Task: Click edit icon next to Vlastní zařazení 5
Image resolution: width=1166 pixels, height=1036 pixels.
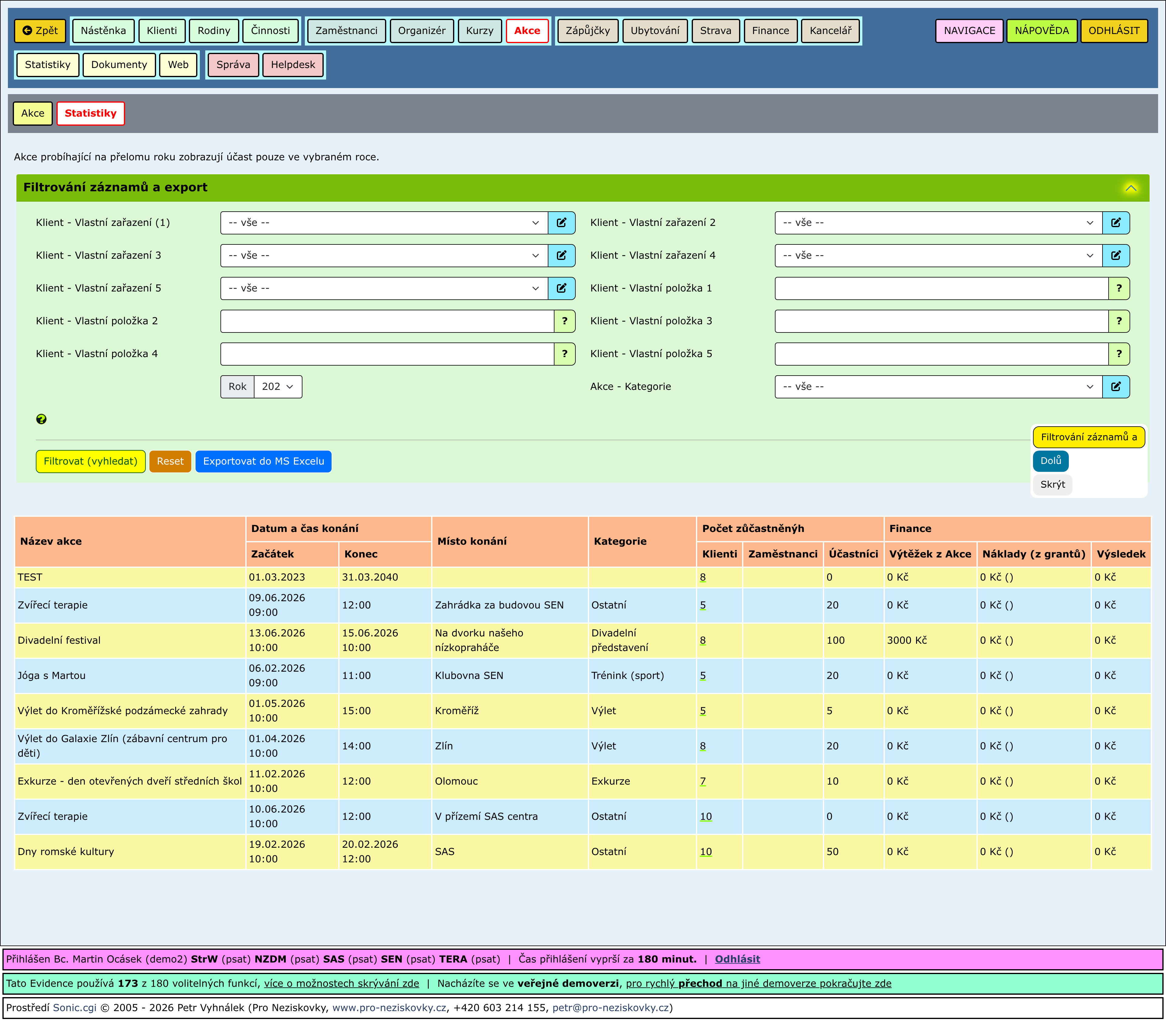Action: [x=561, y=288]
